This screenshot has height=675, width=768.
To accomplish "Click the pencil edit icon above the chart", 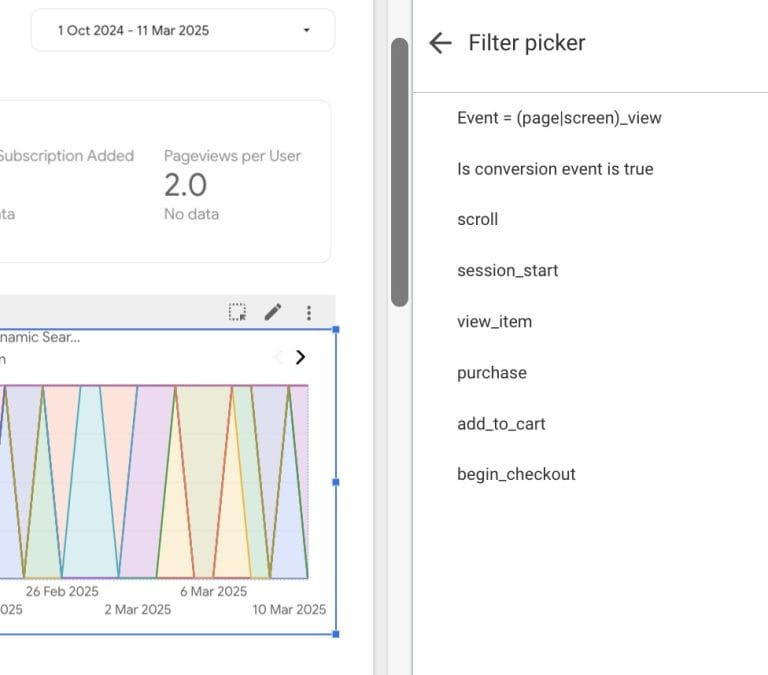I will point(272,312).
